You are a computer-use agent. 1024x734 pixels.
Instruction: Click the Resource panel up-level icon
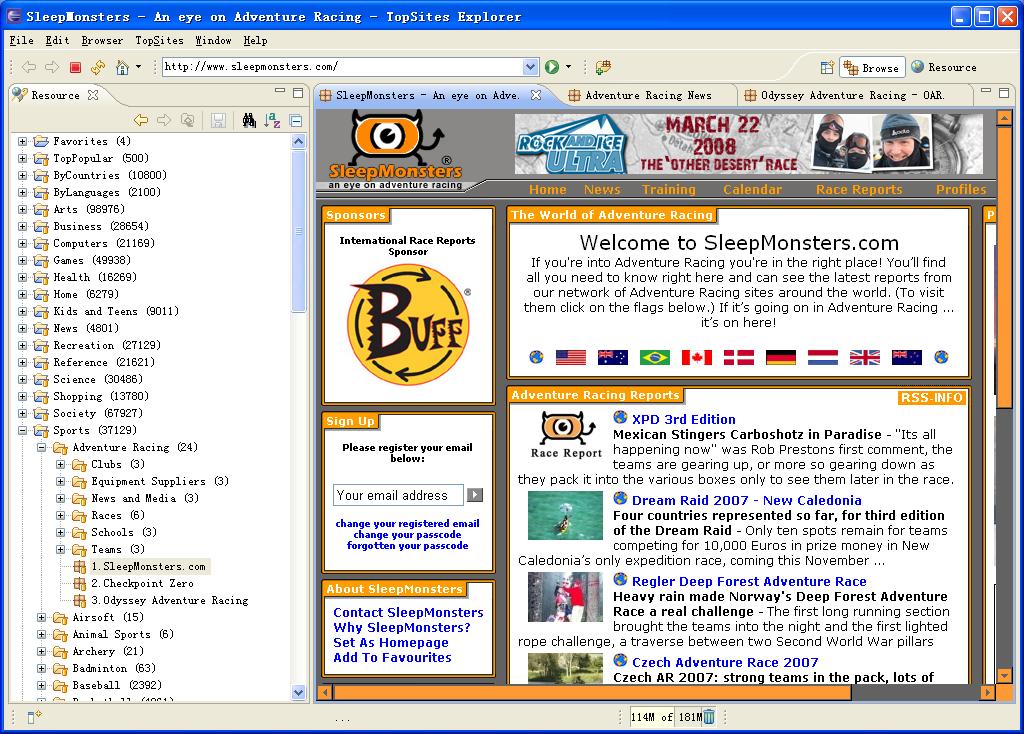(187, 120)
